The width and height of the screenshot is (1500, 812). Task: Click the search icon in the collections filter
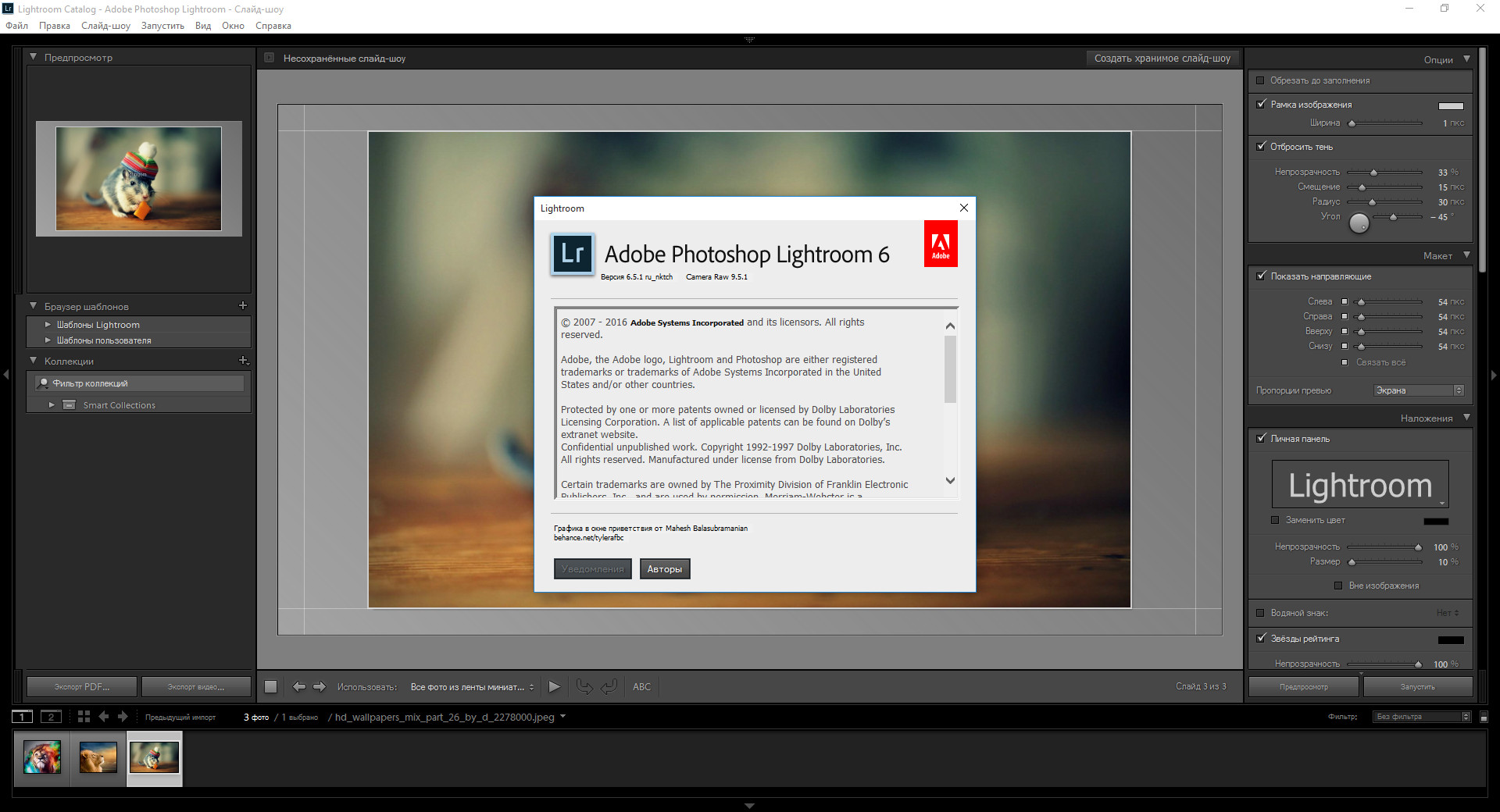(44, 383)
